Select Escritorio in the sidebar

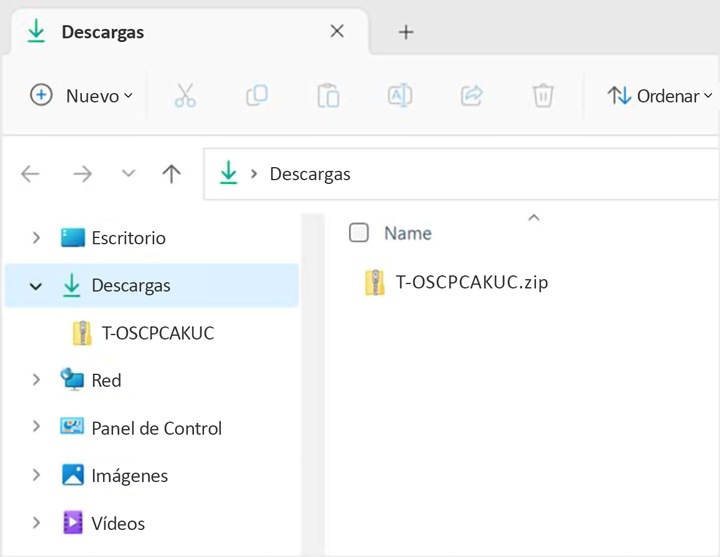tap(129, 238)
